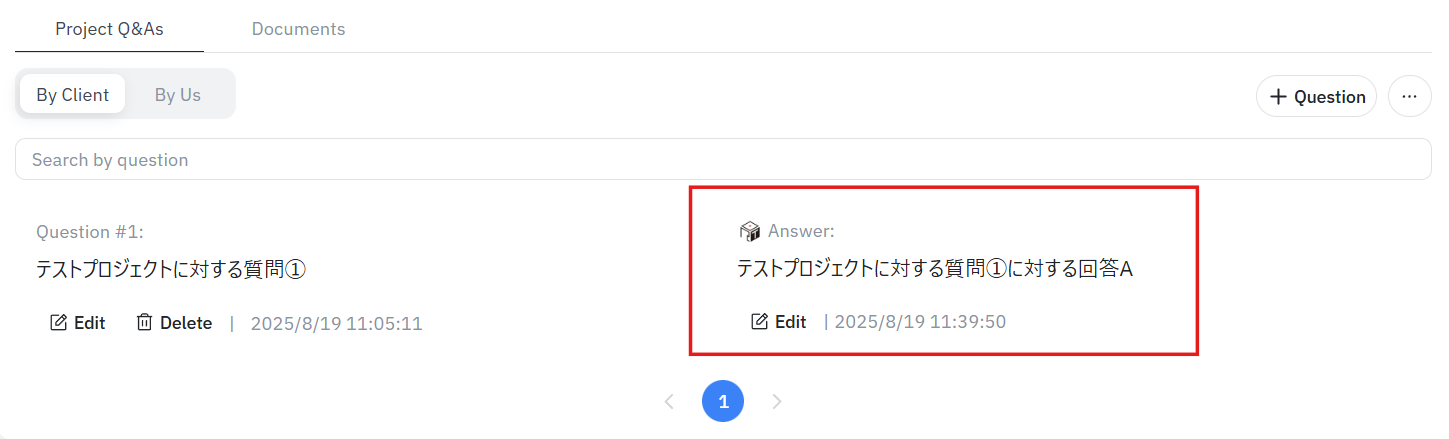
Task: Open the three-dot more options menu
Action: (1409, 97)
